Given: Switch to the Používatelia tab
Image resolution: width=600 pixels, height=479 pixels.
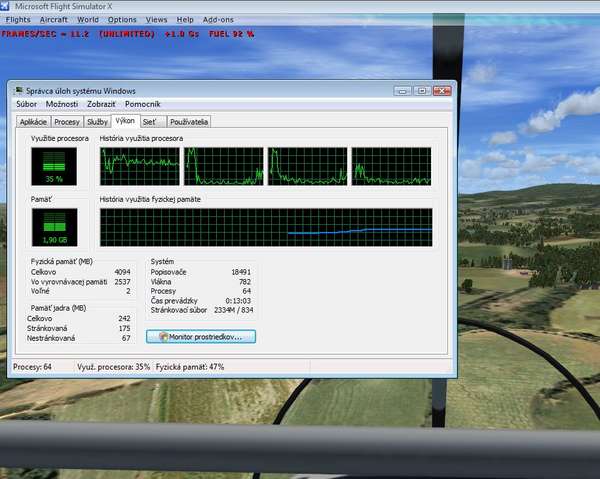Looking at the screenshot, I should 189,122.
